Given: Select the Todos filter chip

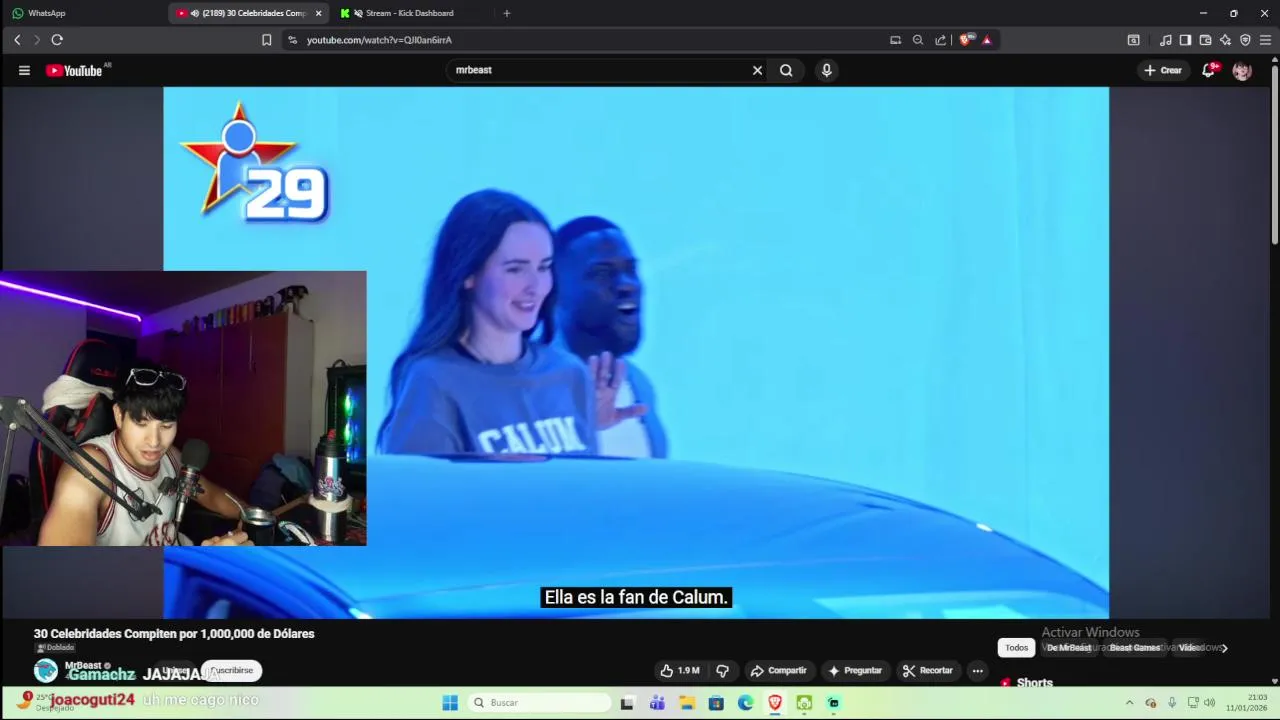Looking at the screenshot, I should (1016, 648).
